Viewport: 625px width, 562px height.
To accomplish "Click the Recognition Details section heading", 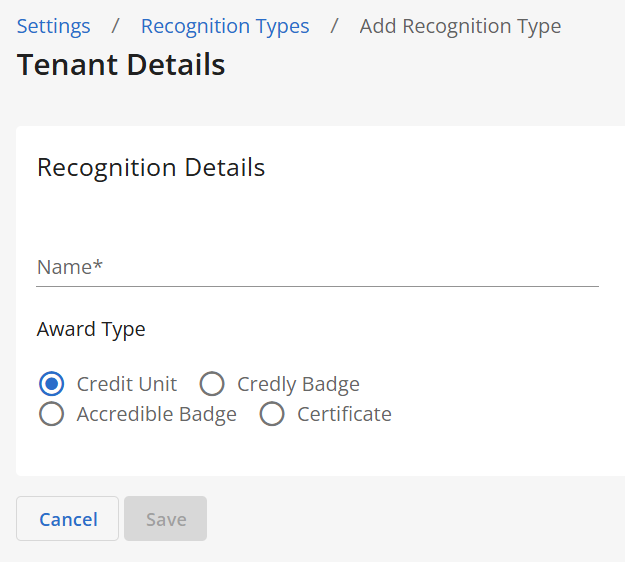I will tap(151, 167).
